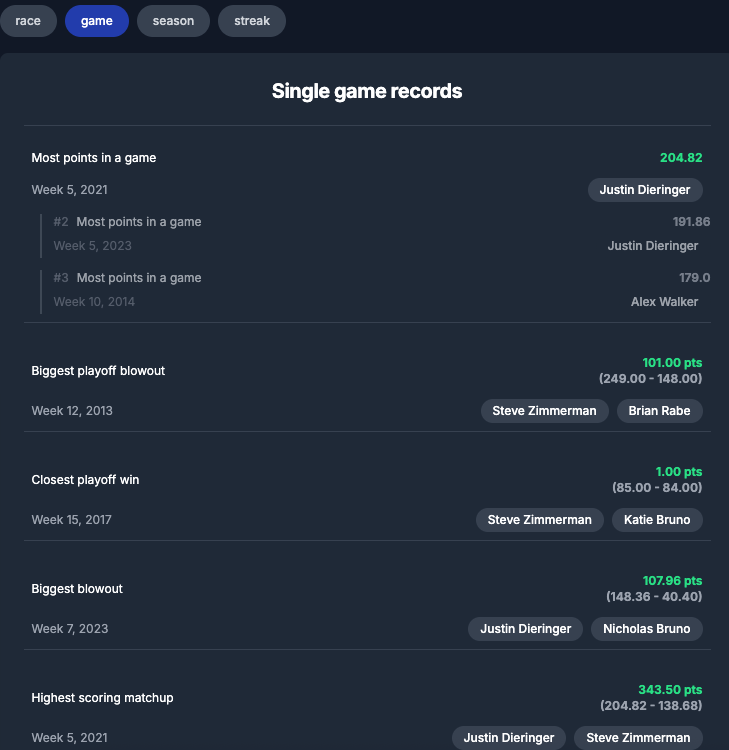
Task: Click the Nicholas Bruno name badge
Action: [646, 629]
